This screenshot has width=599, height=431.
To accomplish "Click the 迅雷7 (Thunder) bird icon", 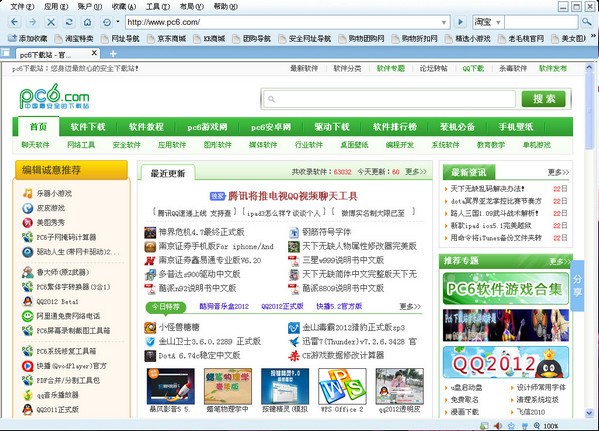I will pos(293,341).
